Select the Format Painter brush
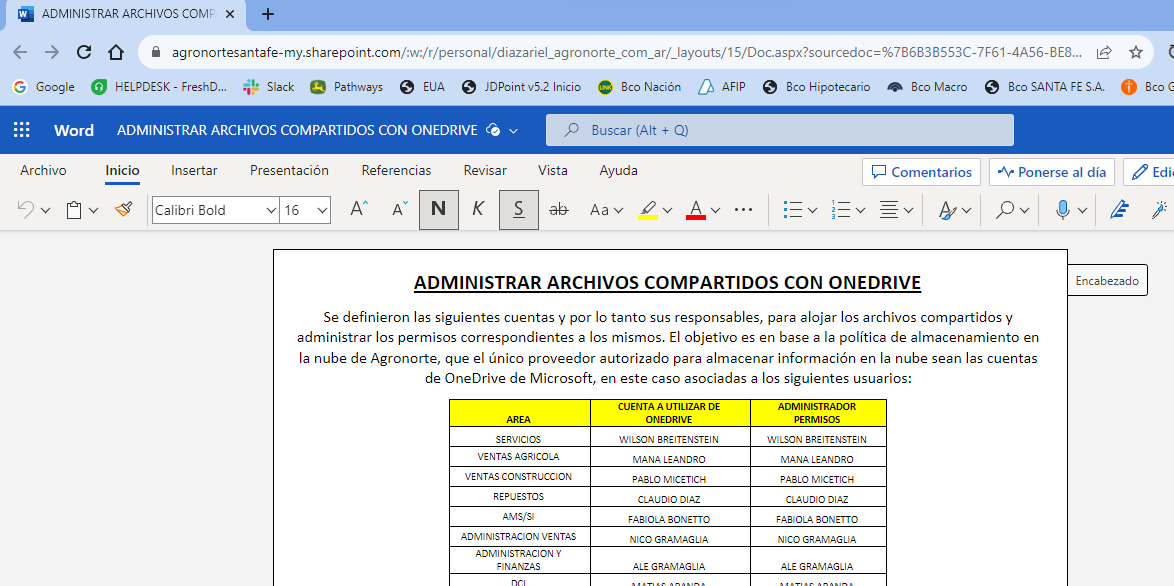The width and height of the screenshot is (1174, 586). click(x=124, y=210)
